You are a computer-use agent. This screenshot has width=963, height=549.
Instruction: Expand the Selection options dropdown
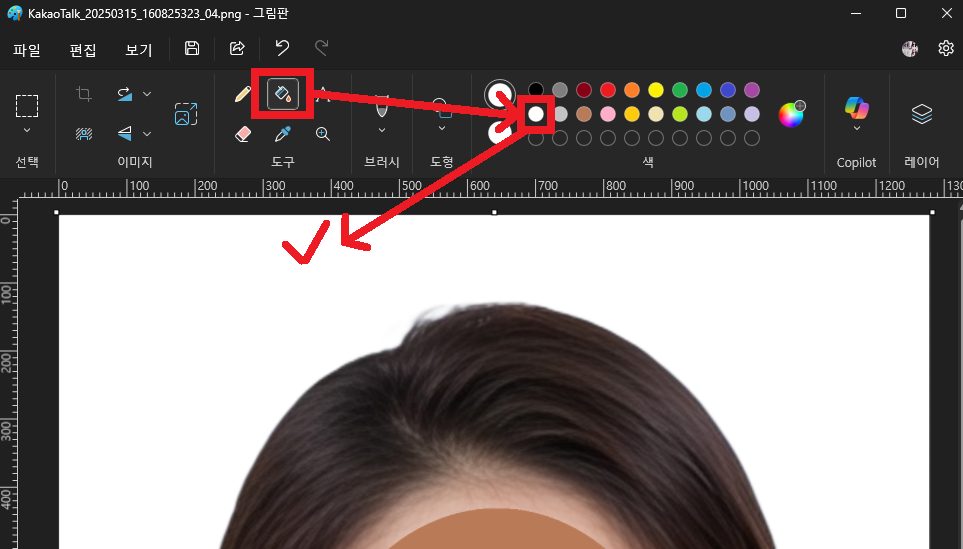click(27, 130)
